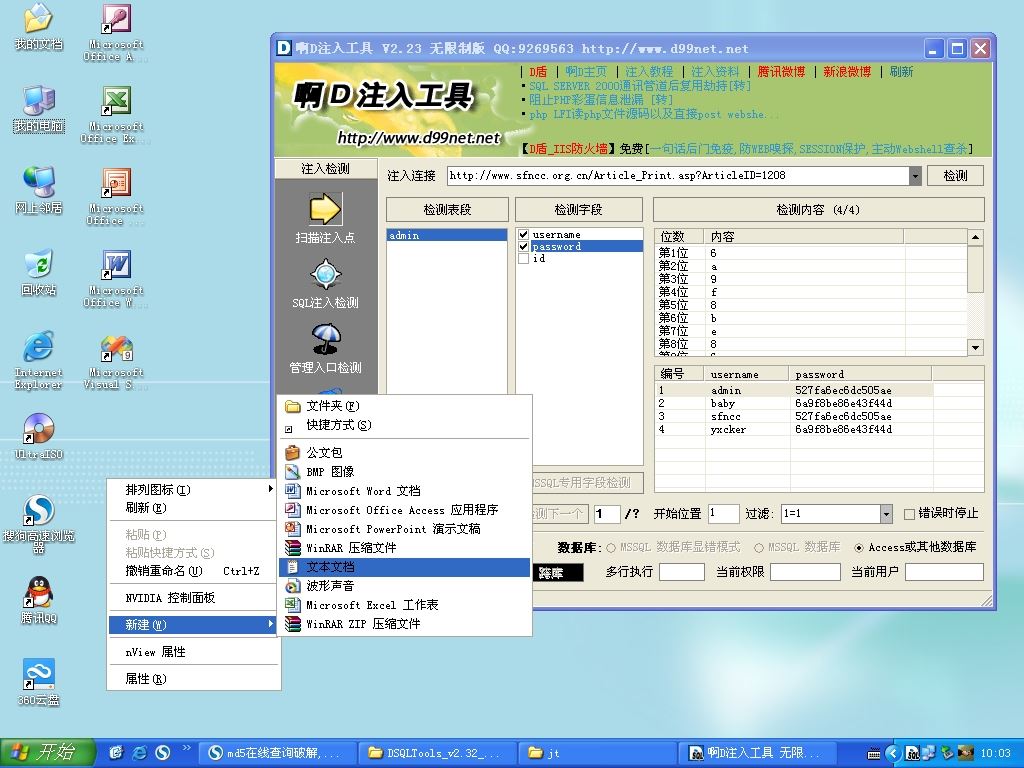The height and width of the screenshot is (768, 1024).
Task: Open the SQL注入检测 compass icon
Action: tap(325, 274)
